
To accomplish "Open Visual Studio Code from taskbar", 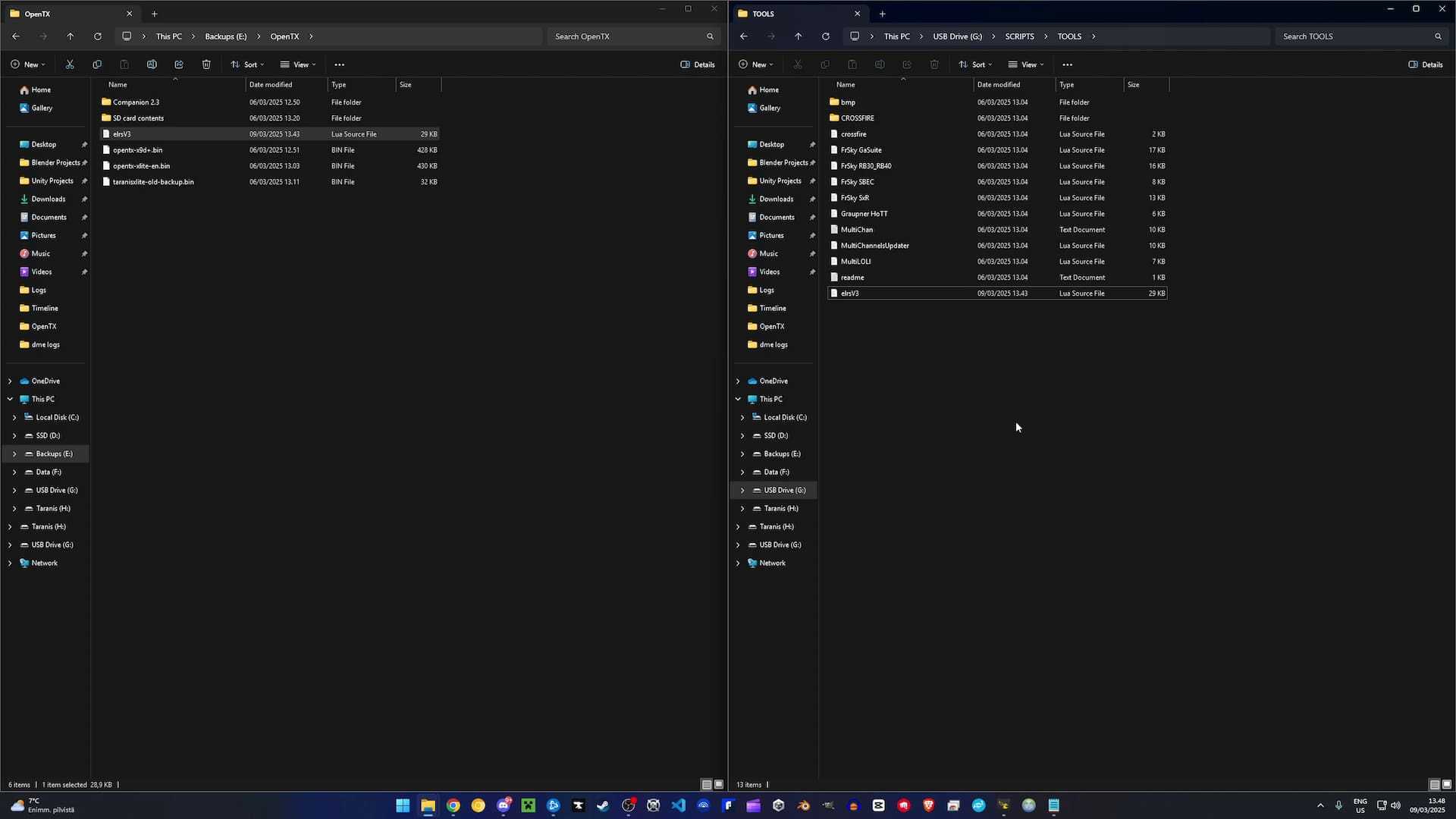I will click(679, 805).
